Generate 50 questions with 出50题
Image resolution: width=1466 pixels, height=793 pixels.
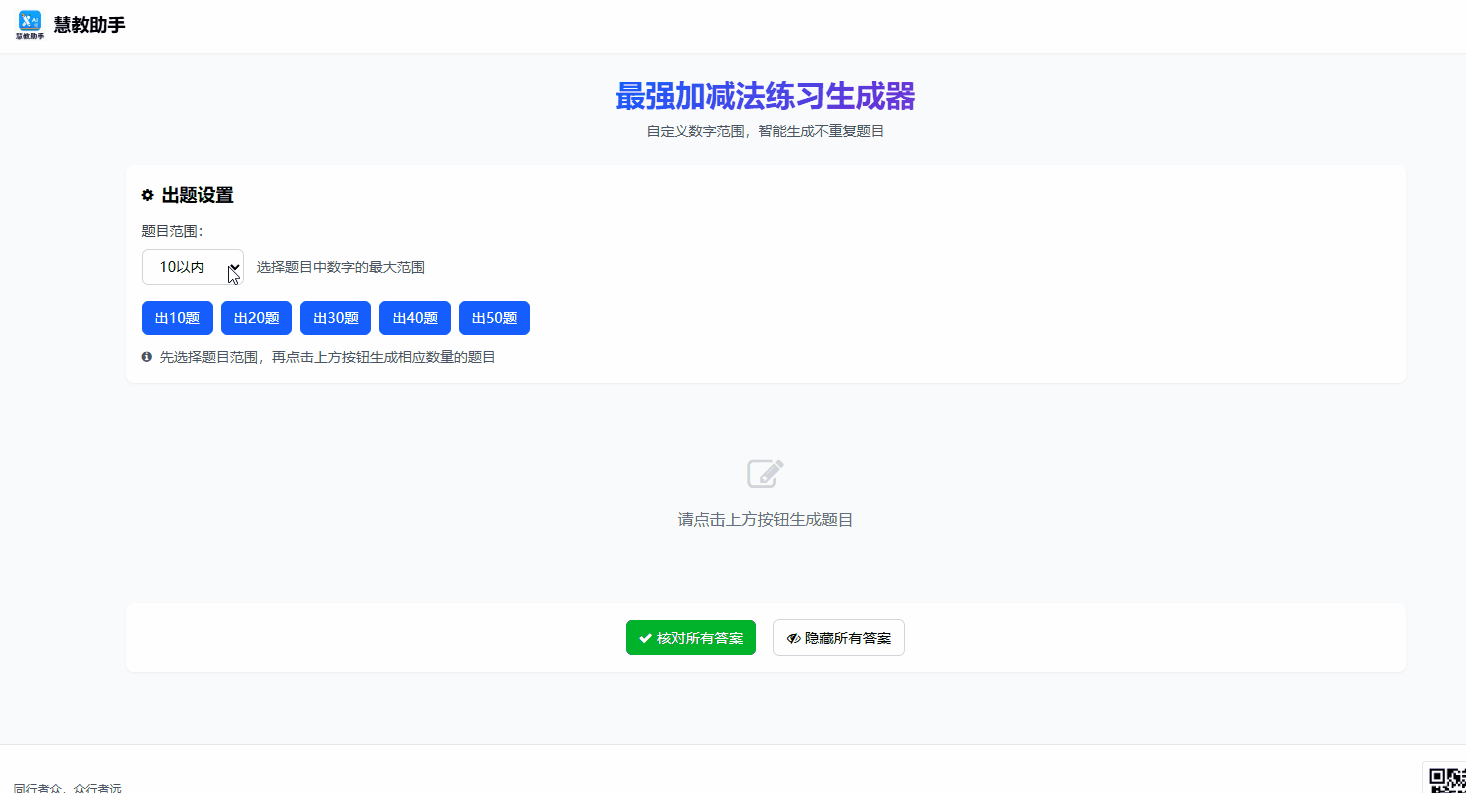pyautogui.click(x=494, y=318)
